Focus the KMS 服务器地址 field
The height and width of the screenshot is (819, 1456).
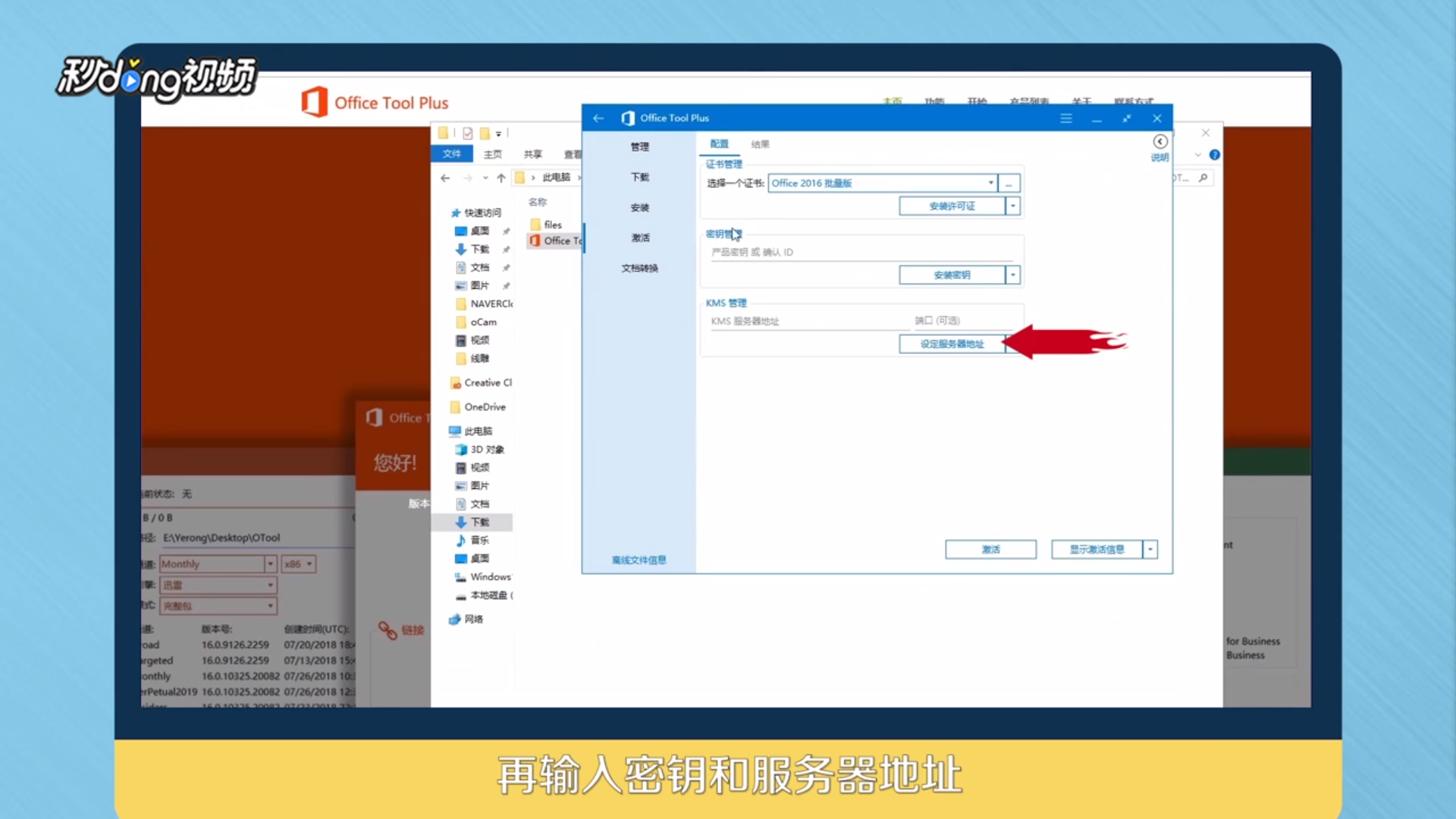808,322
